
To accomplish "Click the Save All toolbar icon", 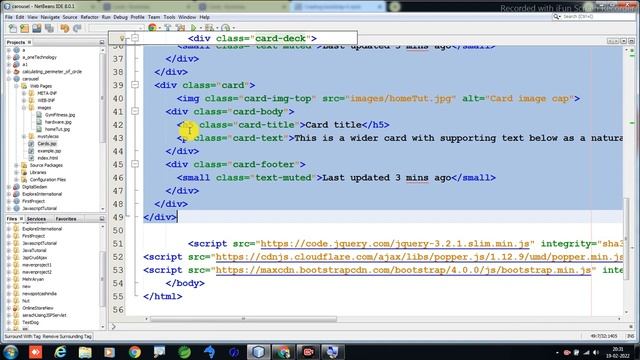I will (x=49, y=28).
